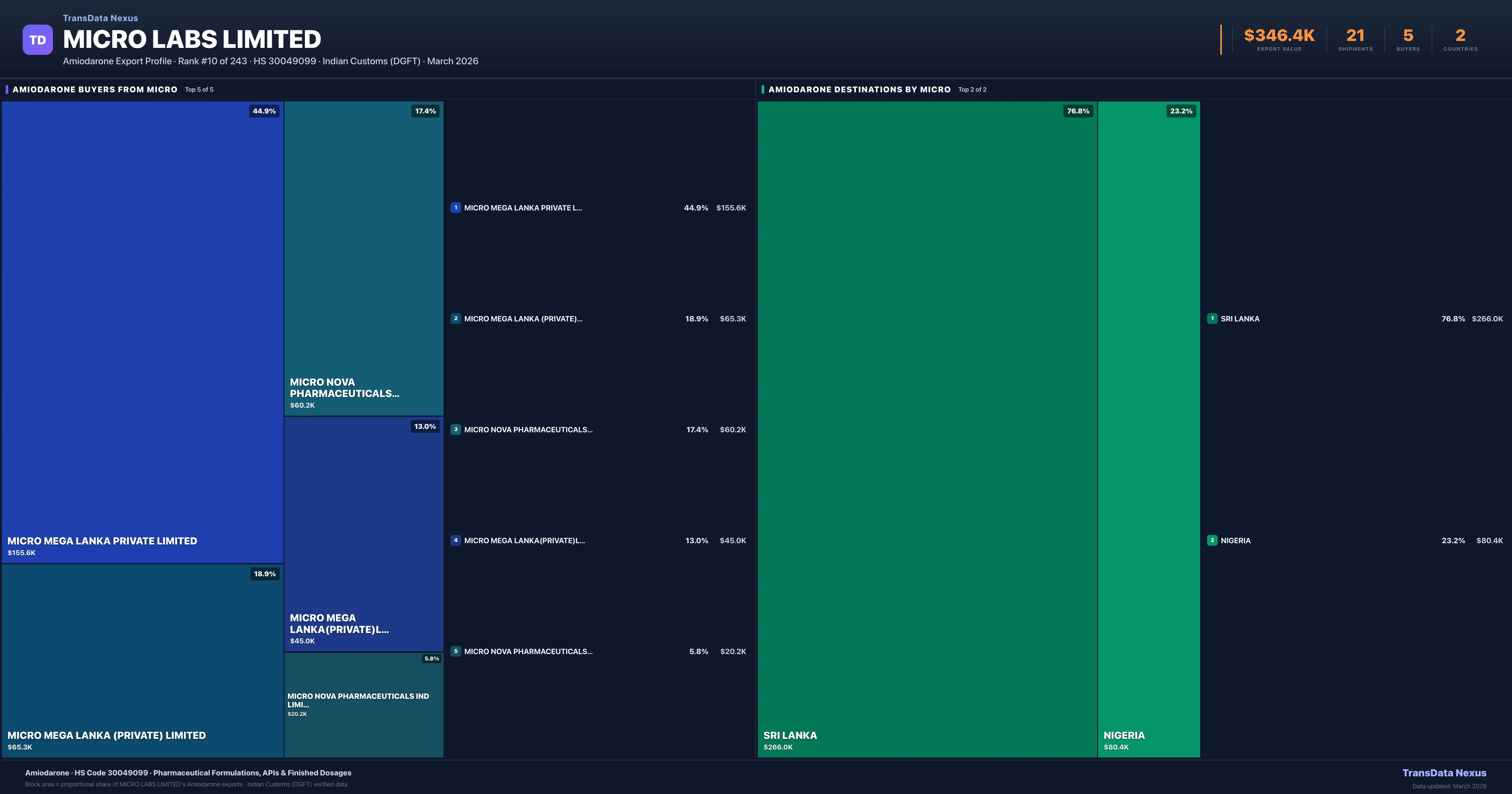Click the rank 5 badge in the buyers list

click(456, 651)
